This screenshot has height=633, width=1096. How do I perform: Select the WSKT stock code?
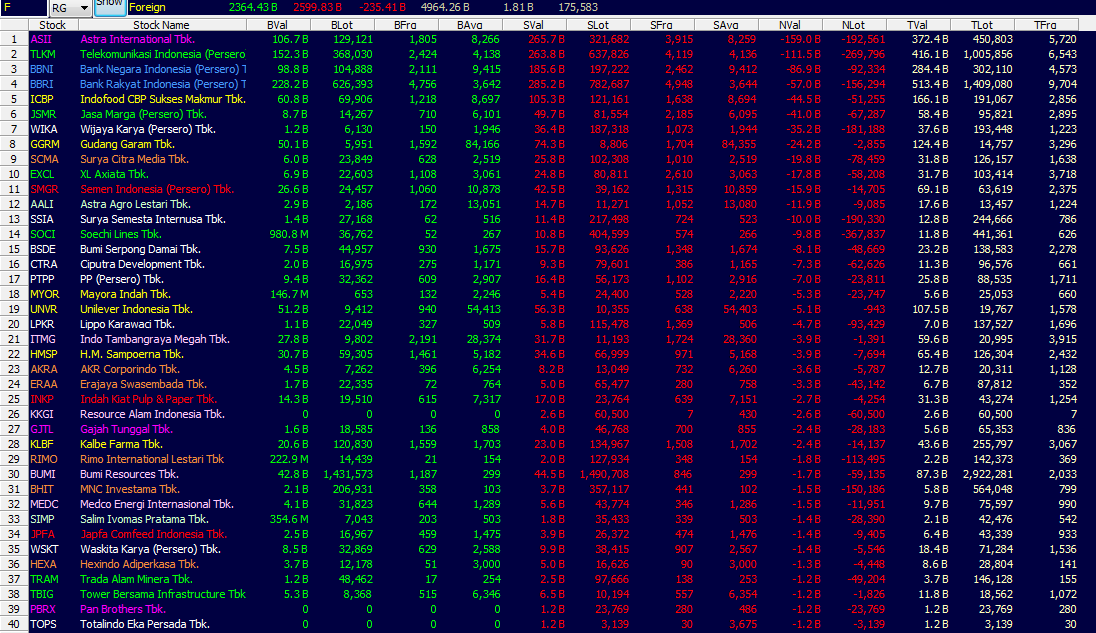[44, 550]
